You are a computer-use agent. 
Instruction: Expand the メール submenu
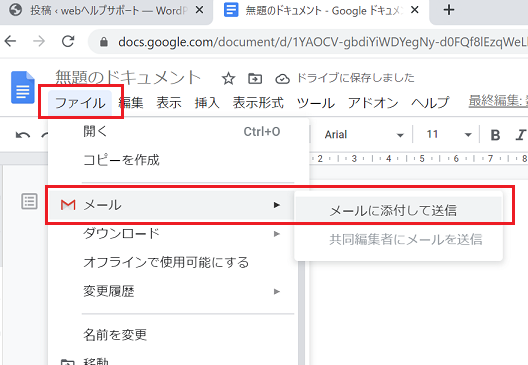click(172, 205)
